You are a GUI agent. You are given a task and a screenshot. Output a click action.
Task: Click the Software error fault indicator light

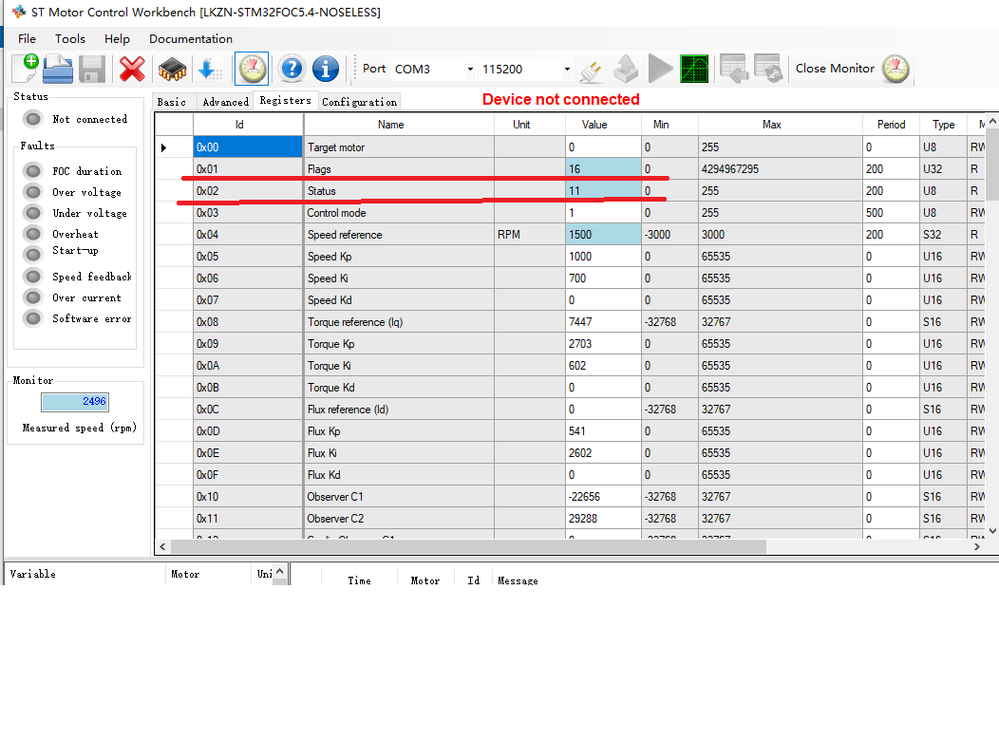32,318
